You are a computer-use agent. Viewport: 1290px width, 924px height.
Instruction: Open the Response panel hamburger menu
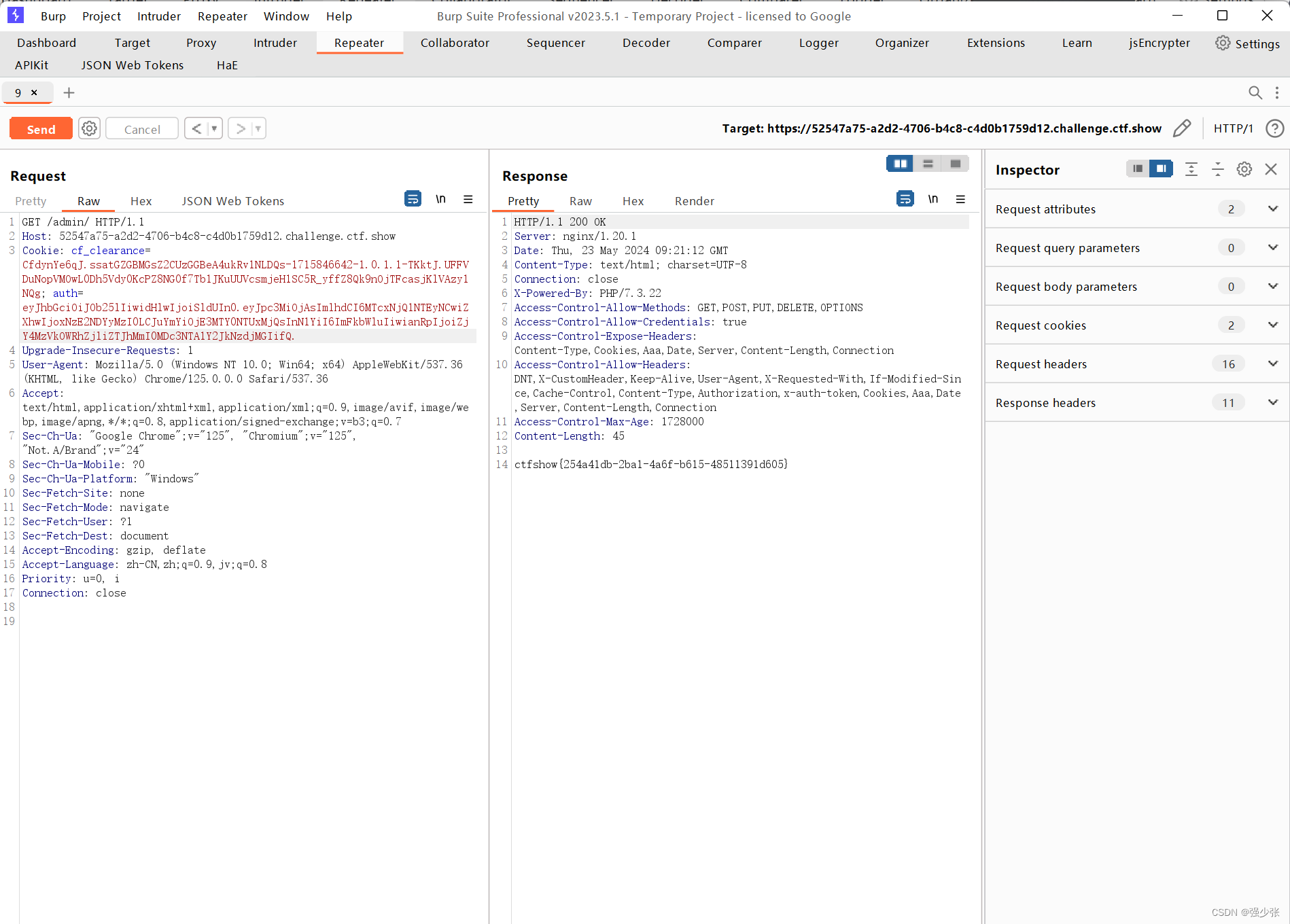point(960,199)
